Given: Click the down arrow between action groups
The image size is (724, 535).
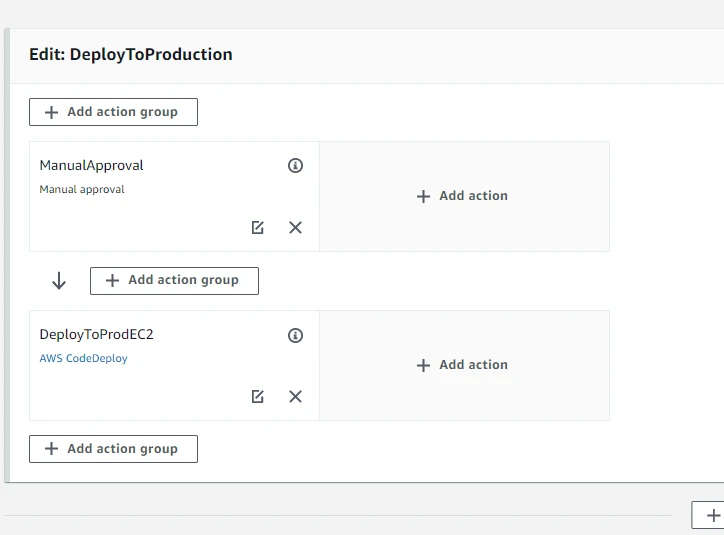Looking at the screenshot, I should click(x=59, y=281).
